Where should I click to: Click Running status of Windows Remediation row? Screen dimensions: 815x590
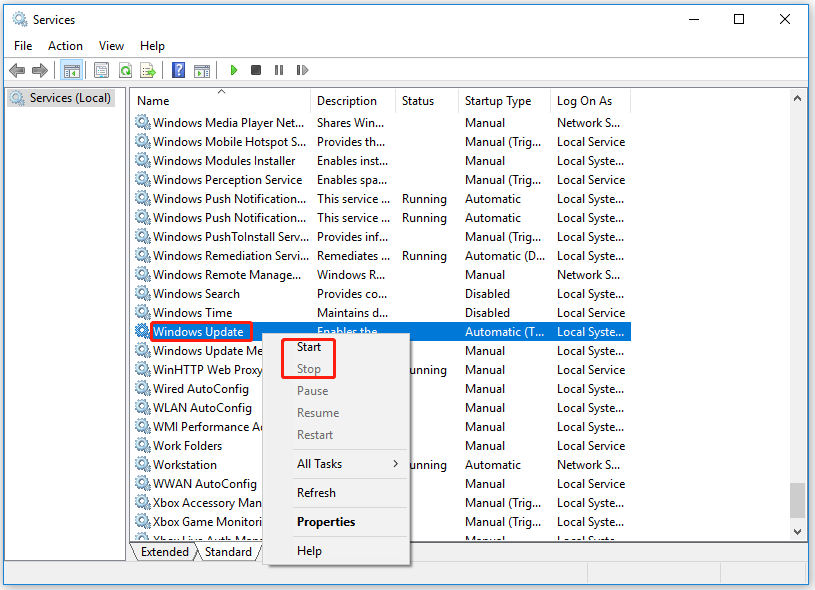[424, 256]
